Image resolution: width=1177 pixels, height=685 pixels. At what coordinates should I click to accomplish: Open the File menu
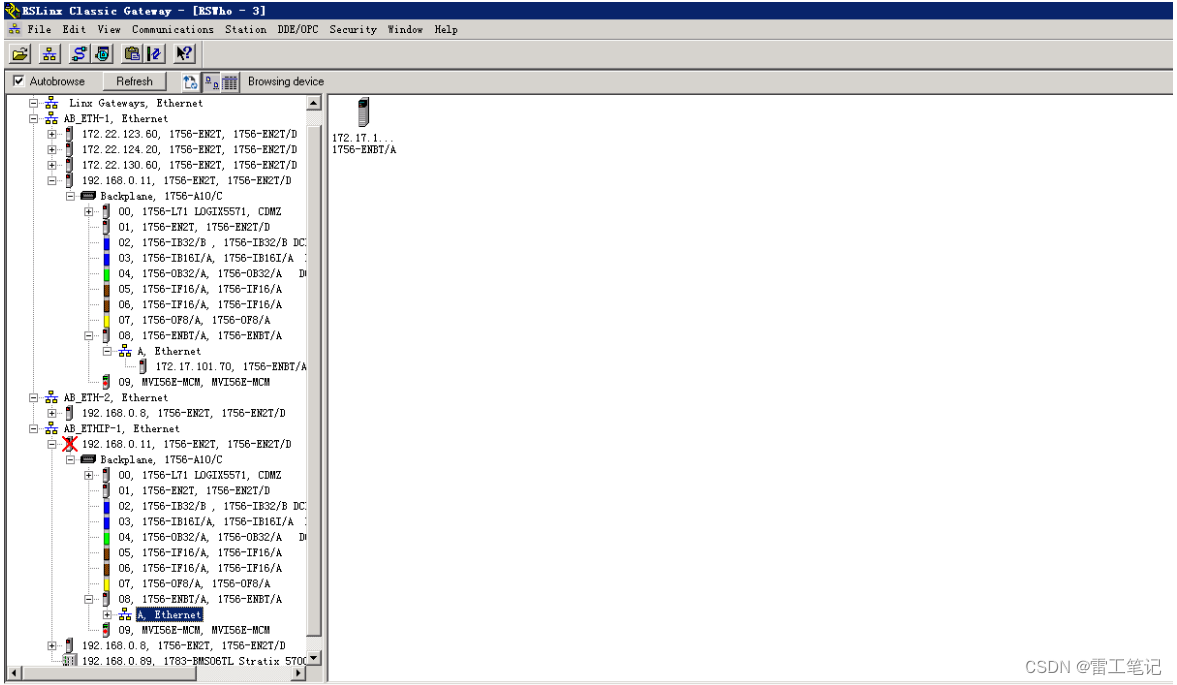point(39,29)
